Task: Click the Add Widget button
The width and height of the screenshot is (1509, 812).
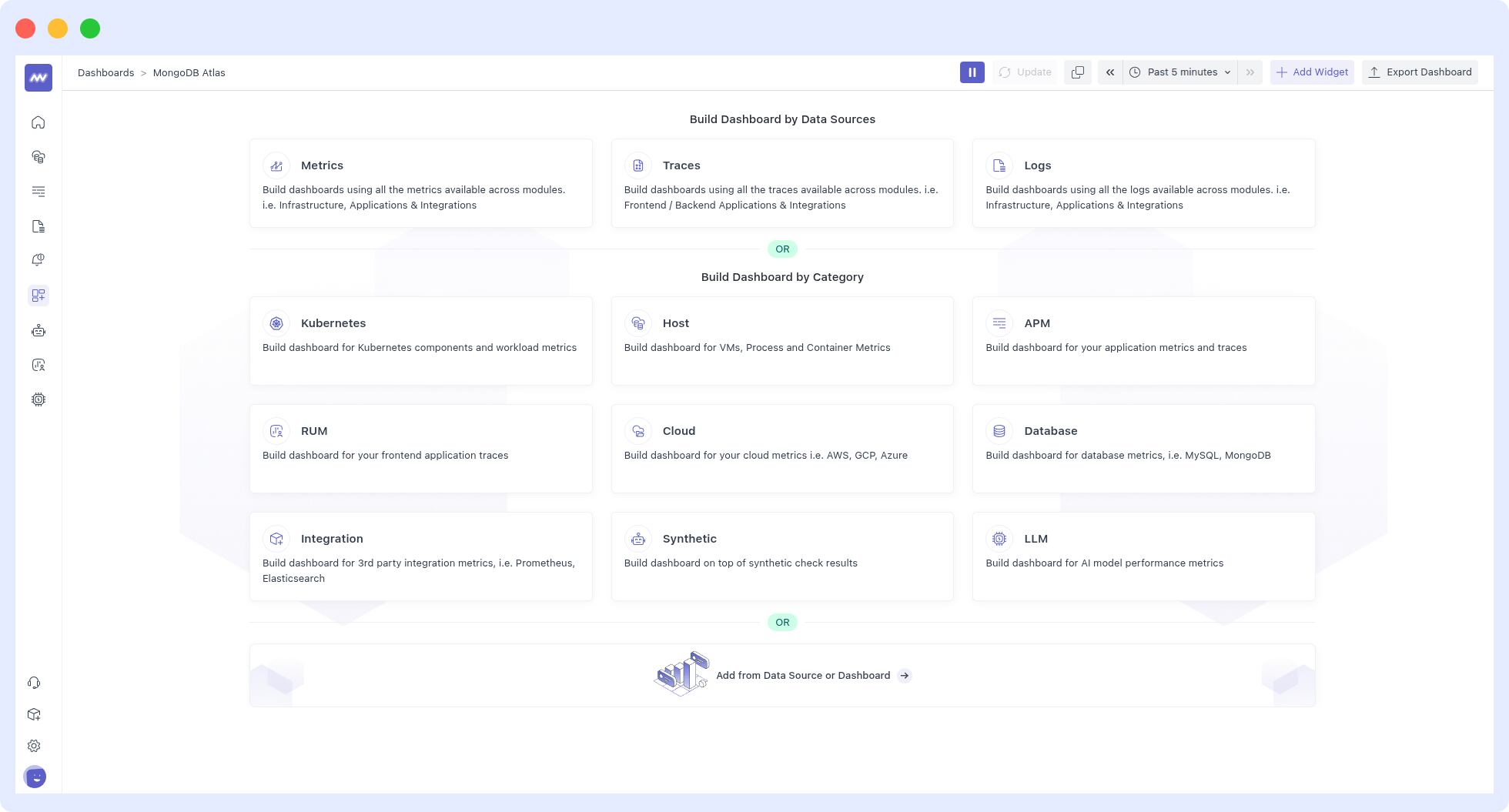Action: (1312, 72)
